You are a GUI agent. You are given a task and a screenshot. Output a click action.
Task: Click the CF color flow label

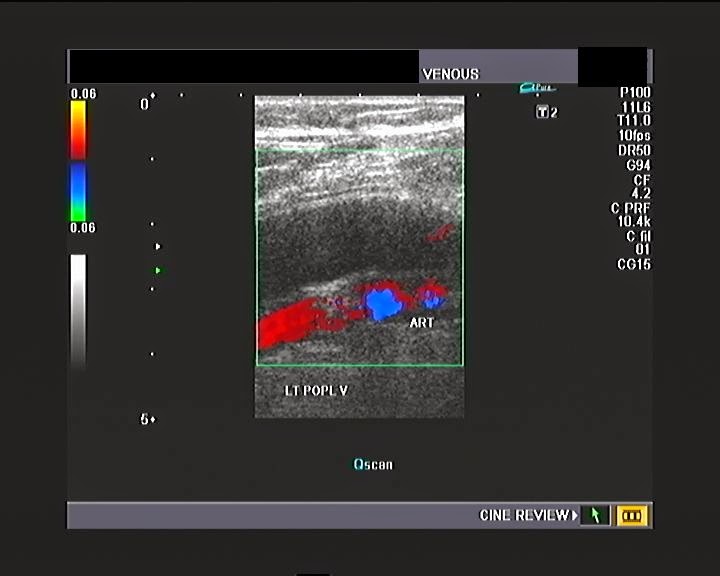pos(642,180)
